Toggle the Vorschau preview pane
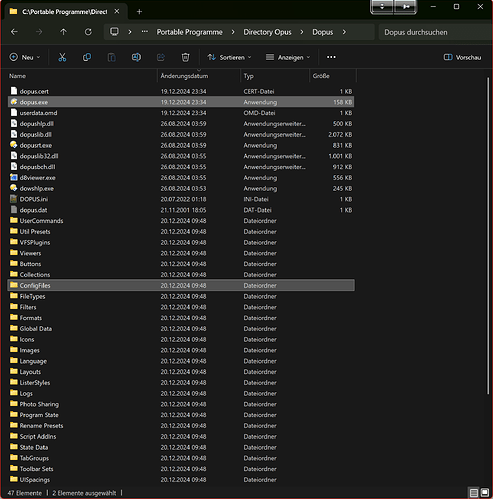The height and width of the screenshot is (499, 493). pyautogui.click(x=462, y=57)
